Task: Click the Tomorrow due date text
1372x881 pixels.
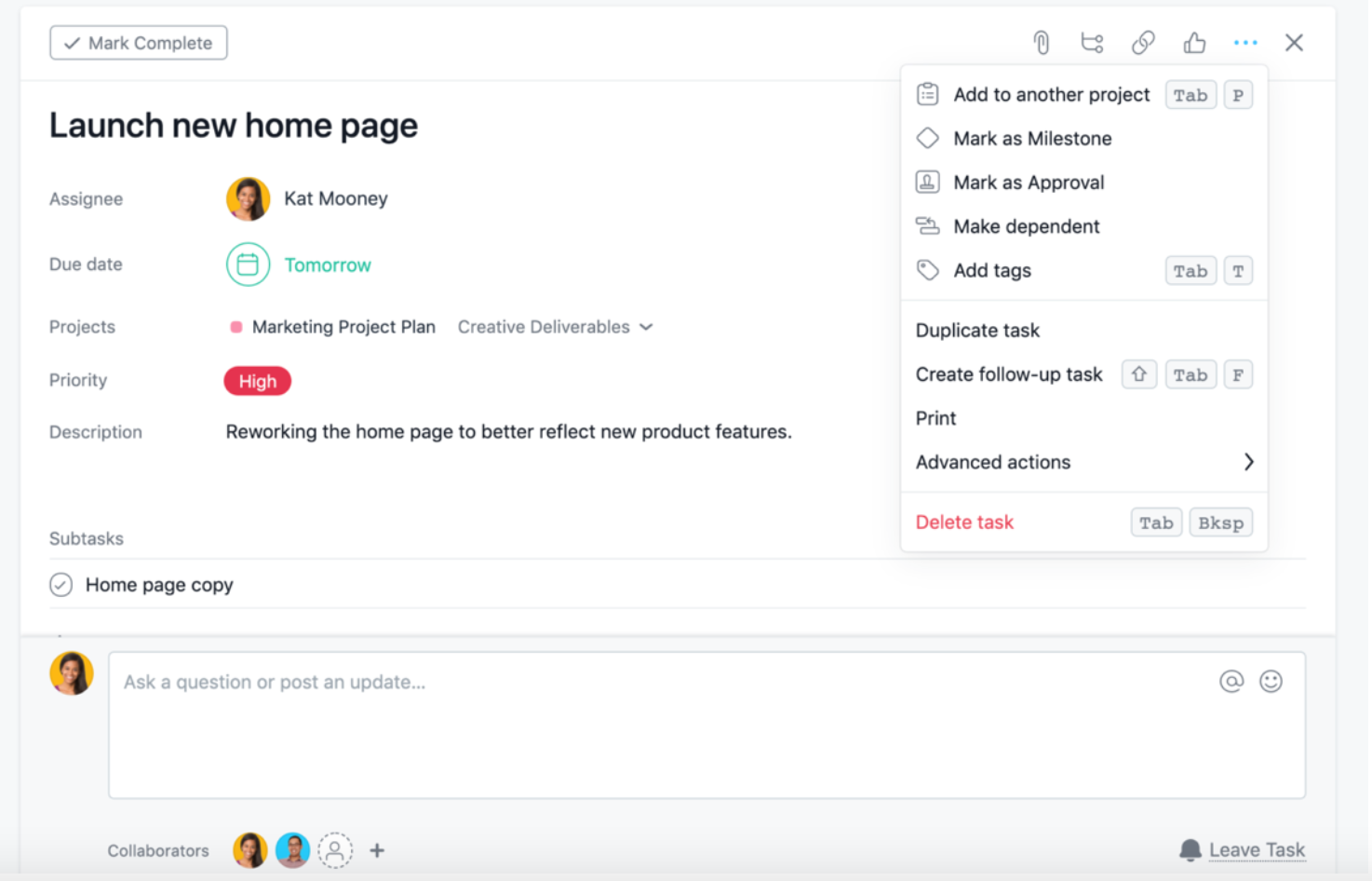Action: [x=328, y=265]
